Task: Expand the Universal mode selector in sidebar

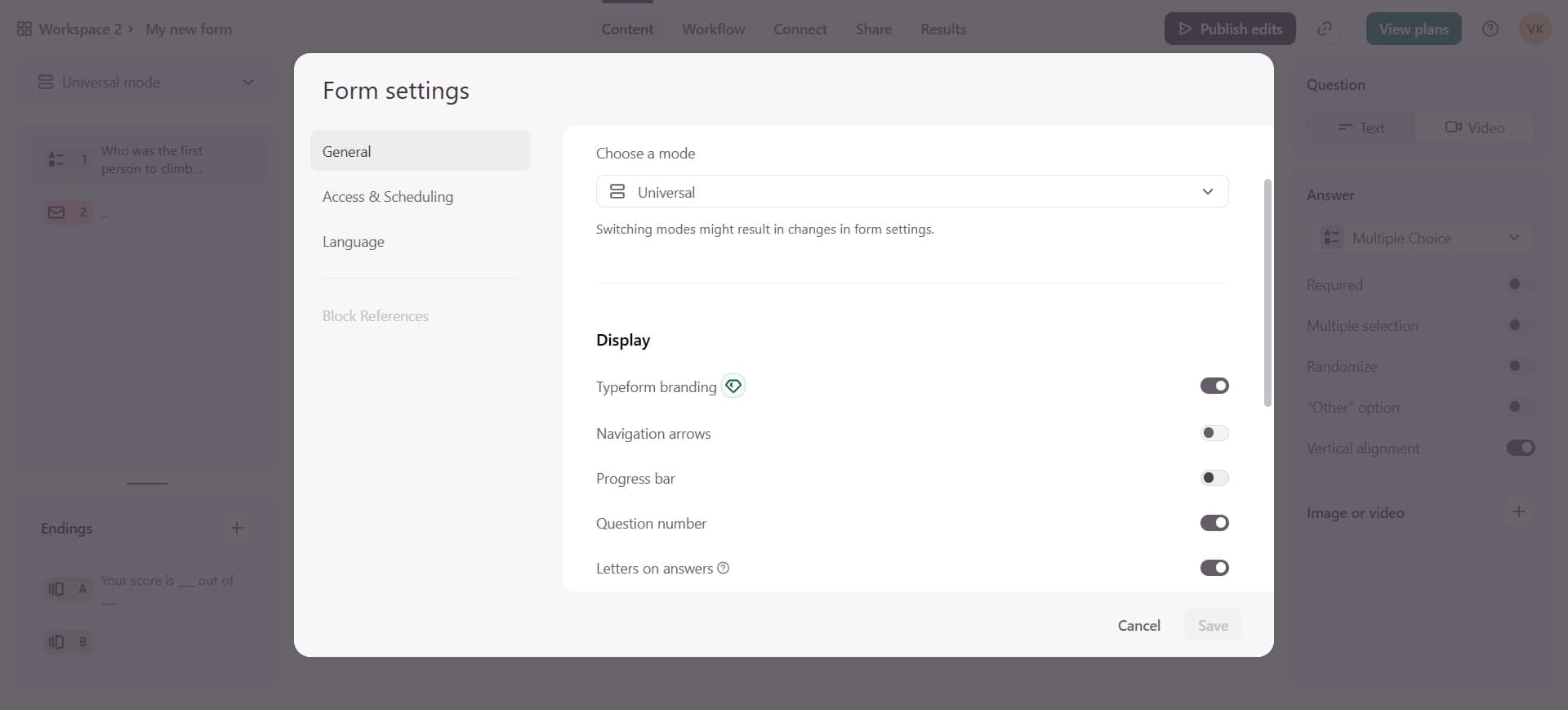Action: [x=146, y=83]
